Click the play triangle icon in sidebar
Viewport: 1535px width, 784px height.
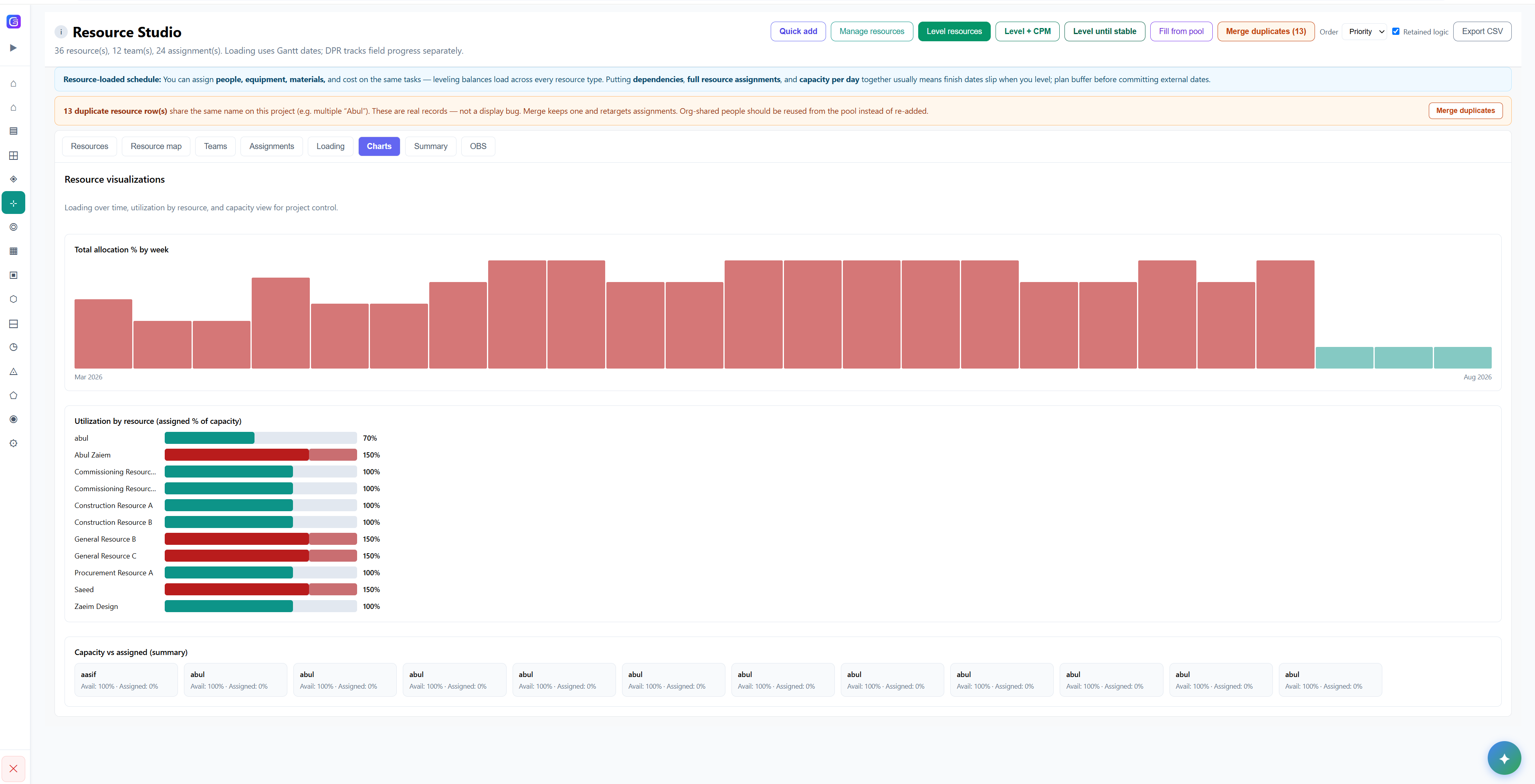point(13,48)
